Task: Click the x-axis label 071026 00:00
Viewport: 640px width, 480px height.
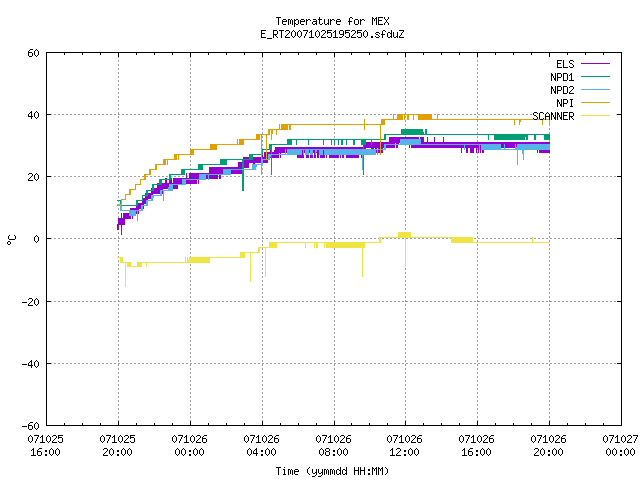Action: tap(189, 446)
